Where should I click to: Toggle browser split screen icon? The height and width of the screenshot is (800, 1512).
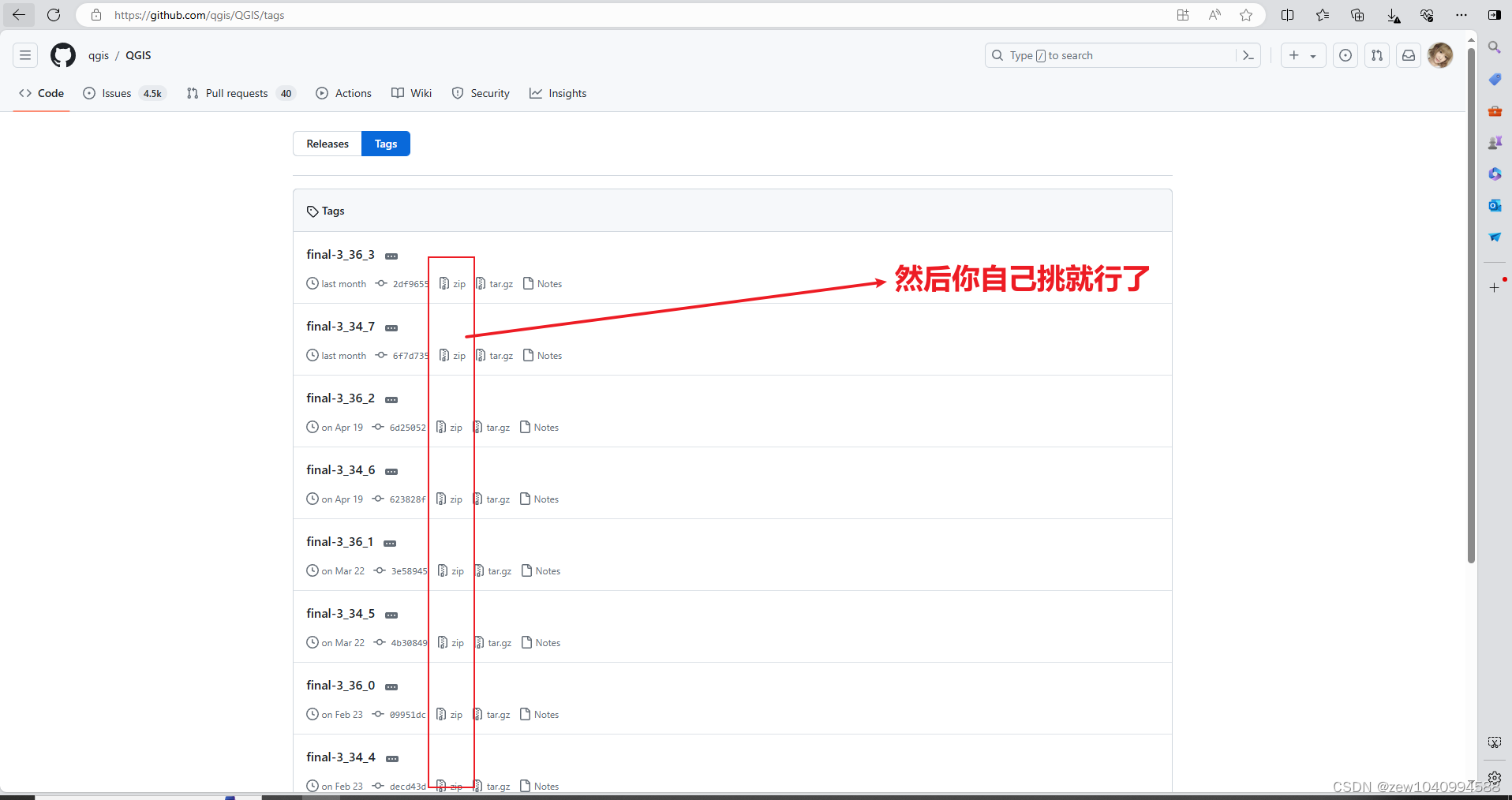click(x=1288, y=15)
